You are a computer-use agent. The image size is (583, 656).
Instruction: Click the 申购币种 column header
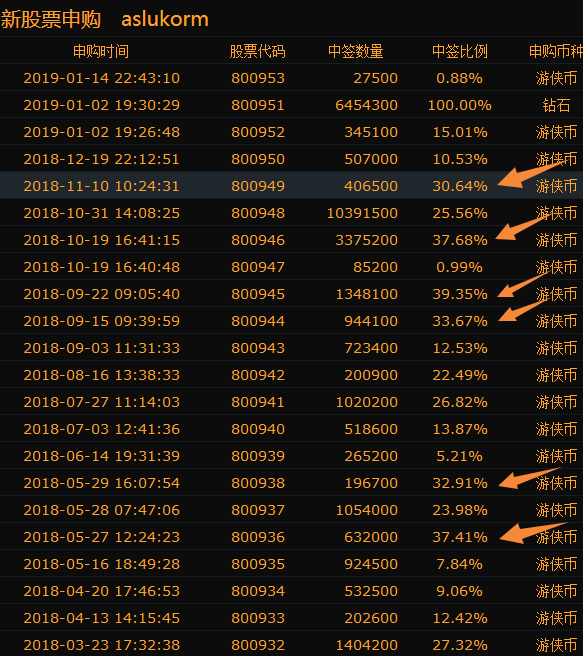click(556, 51)
